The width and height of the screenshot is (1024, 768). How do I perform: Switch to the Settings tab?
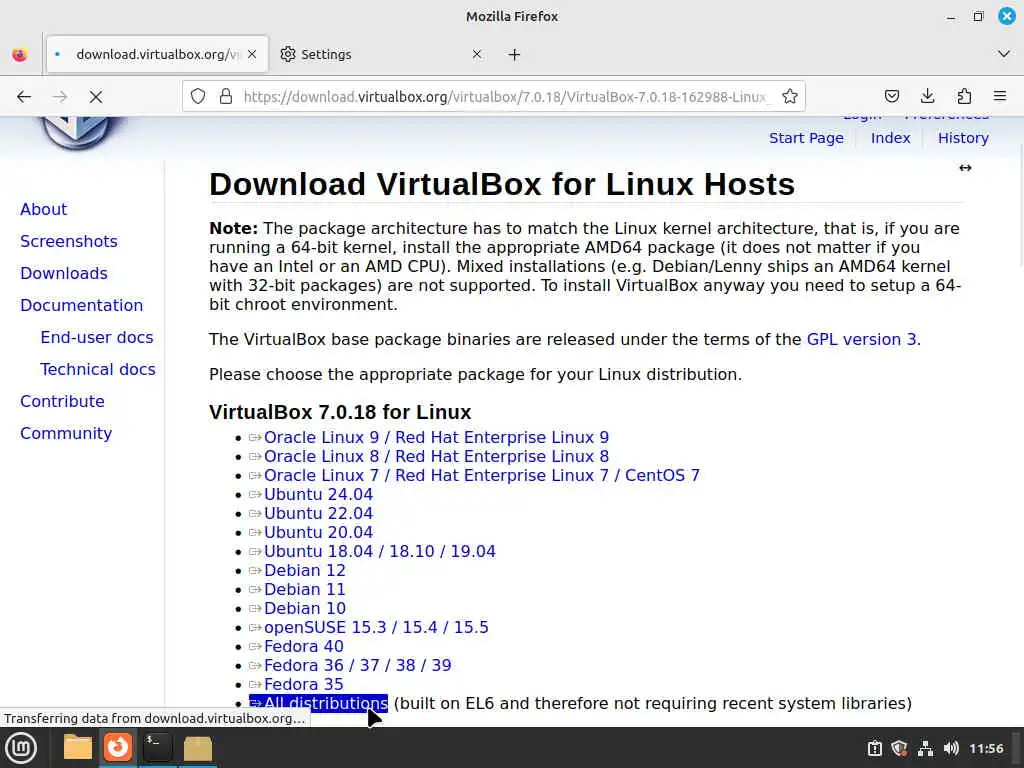pos(381,54)
